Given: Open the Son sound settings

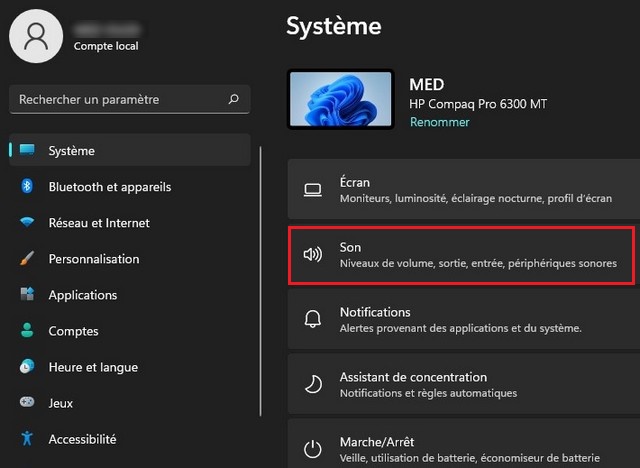Looking at the screenshot, I should tap(461, 255).
